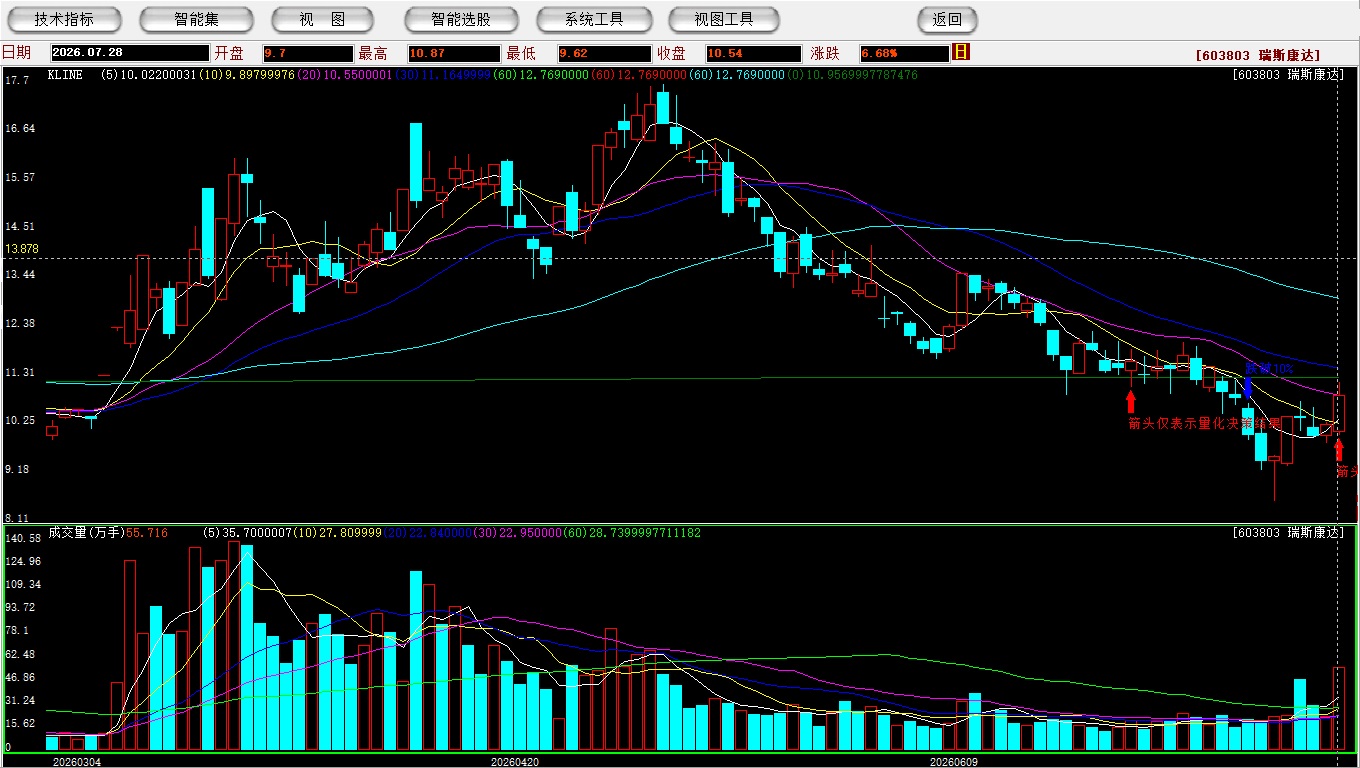The width and height of the screenshot is (1360, 768).
Task: Click the red signal arrow below 11.31 line
Action: tap(1131, 401)
